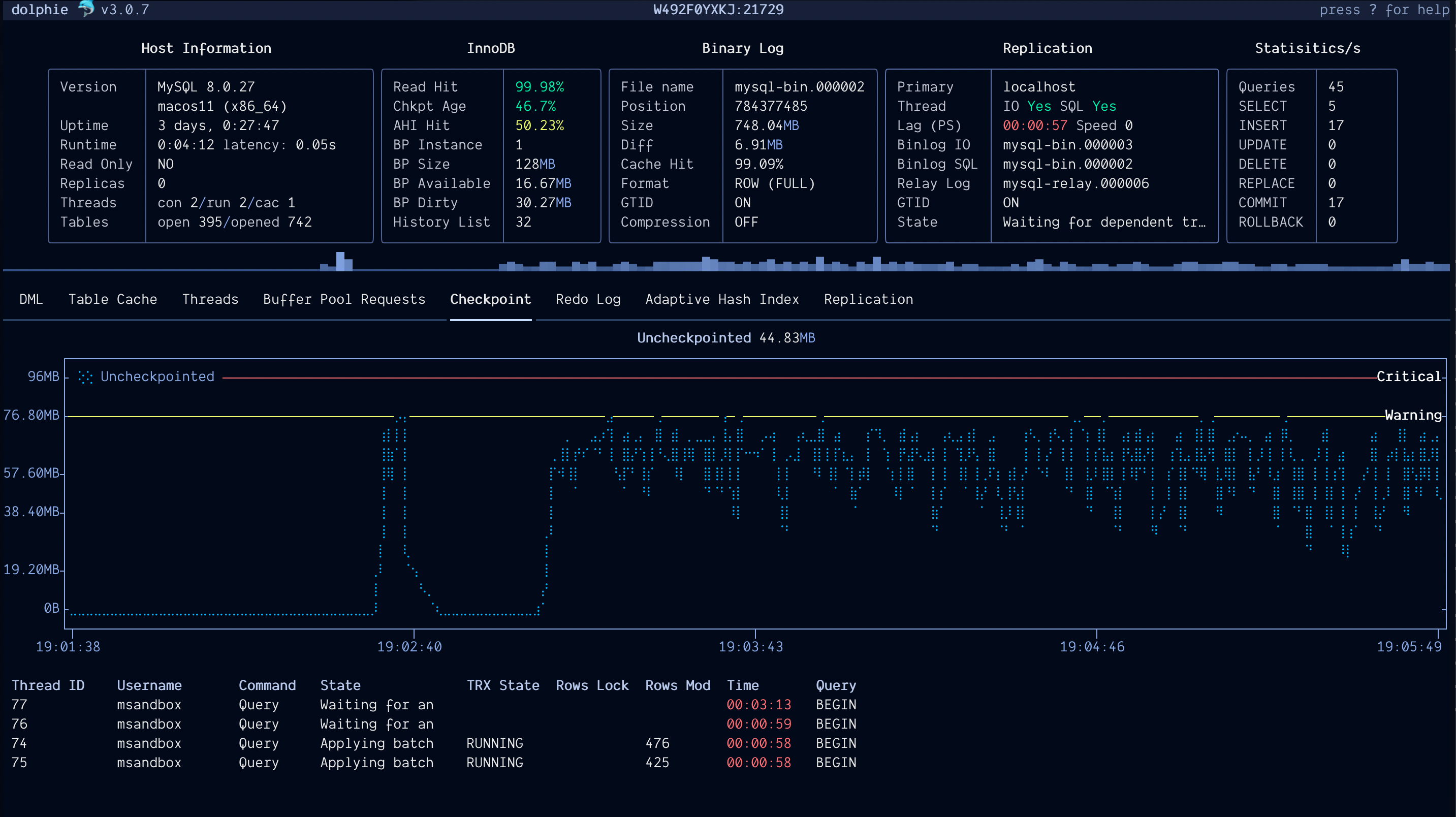Click the Uncheckpointed 44.83MB graph title
Viewport: 1456px width, 817px height.
coord(726,337)
